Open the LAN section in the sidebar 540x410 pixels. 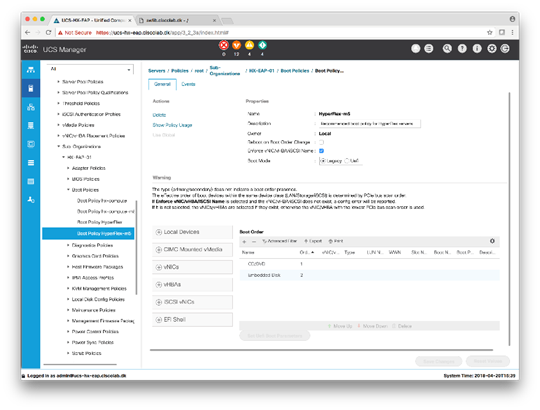coord(31,107)
